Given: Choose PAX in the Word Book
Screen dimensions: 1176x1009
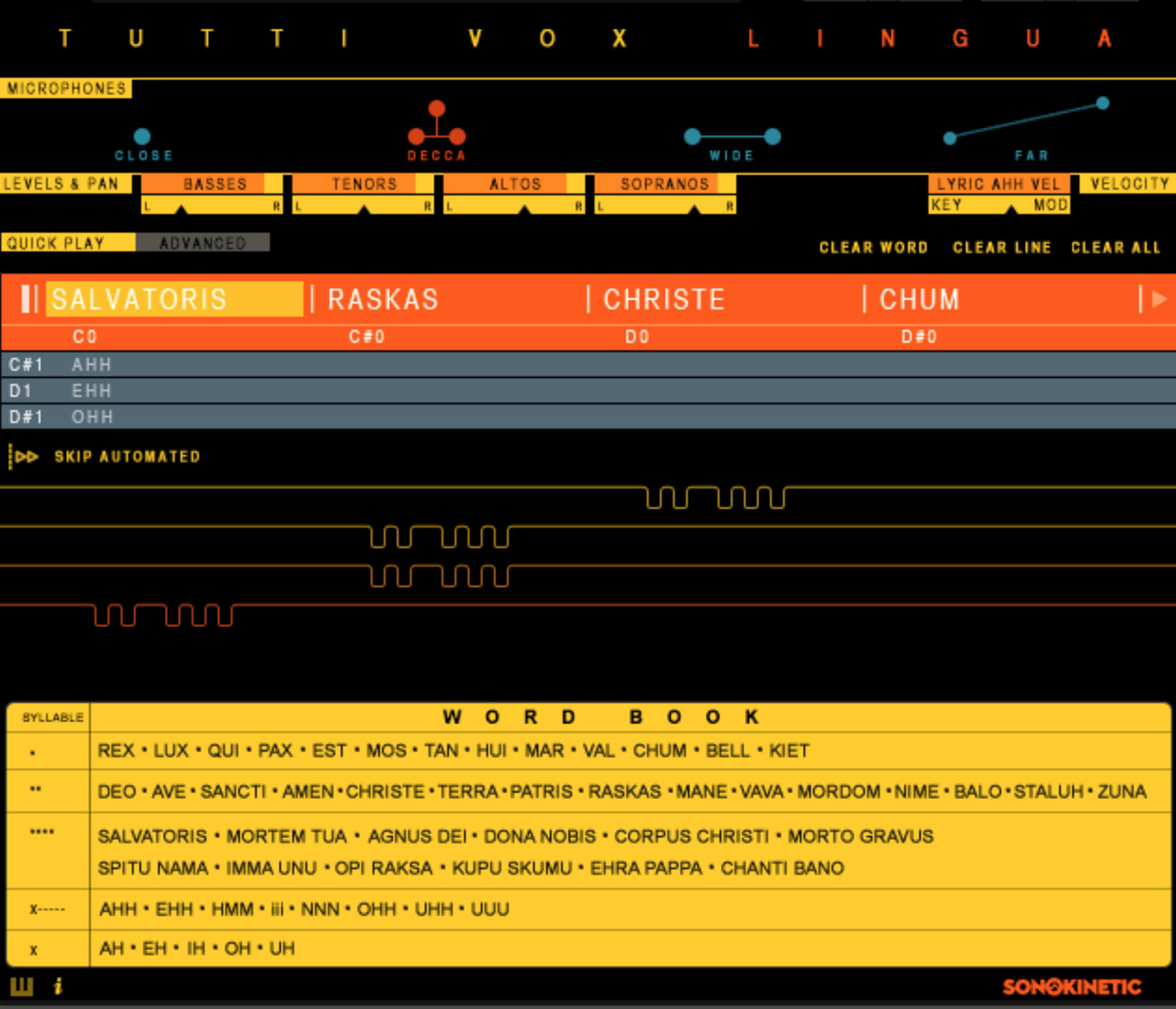Looking at the screenshot, I should (275, 750).
